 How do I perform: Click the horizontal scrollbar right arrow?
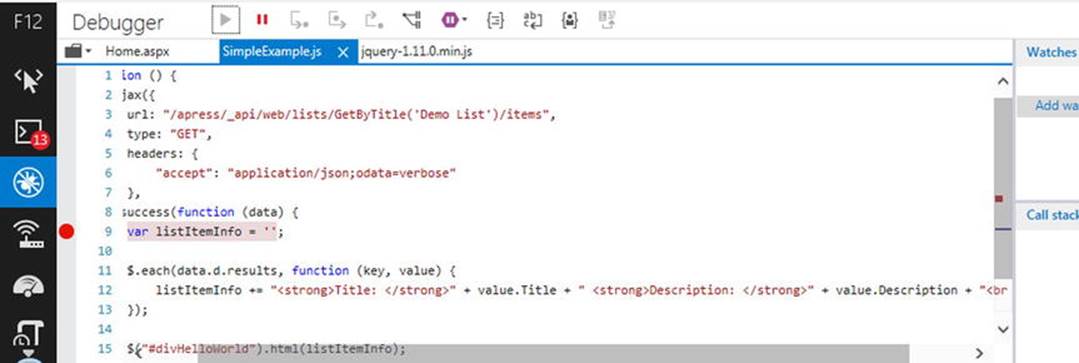coord(980,353)
